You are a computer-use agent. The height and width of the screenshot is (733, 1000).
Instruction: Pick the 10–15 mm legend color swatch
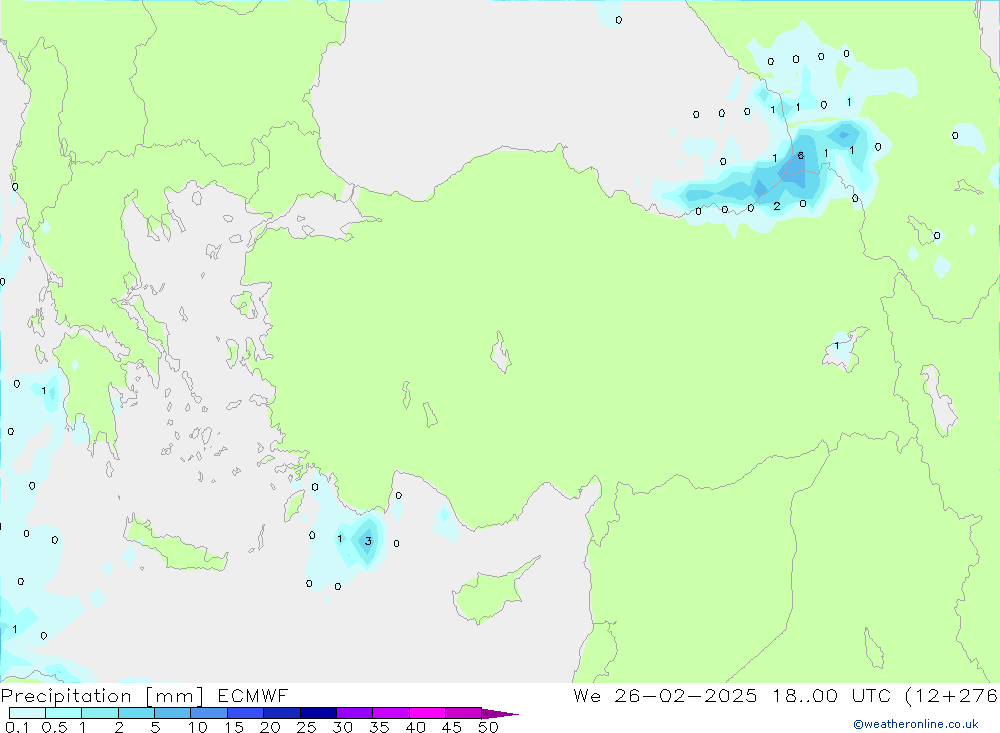pos(209,713)
